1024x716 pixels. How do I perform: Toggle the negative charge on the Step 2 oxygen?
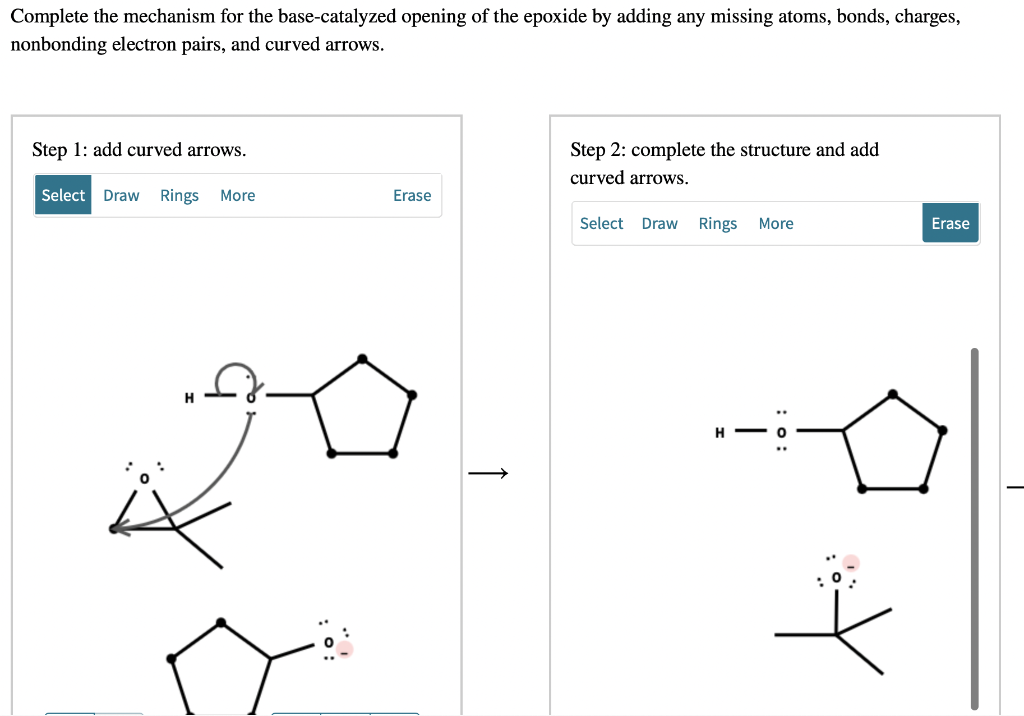point(850,562)
